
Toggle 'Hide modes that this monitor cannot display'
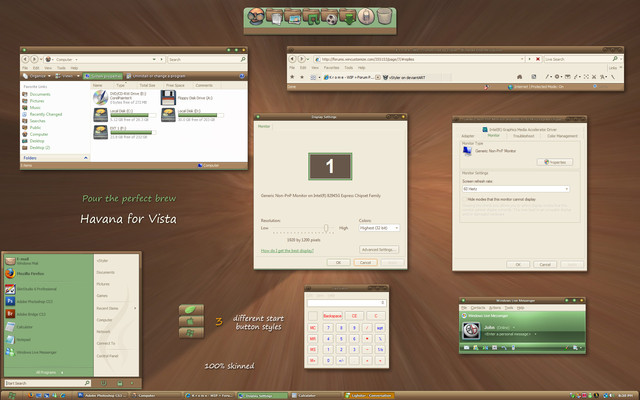pyautogui.click(x=465, y=199)
